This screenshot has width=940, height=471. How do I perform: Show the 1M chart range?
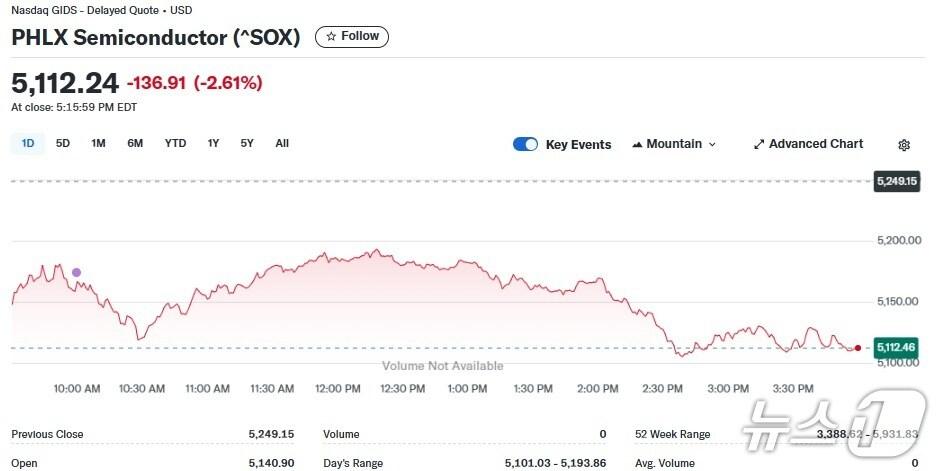point(98,143)
